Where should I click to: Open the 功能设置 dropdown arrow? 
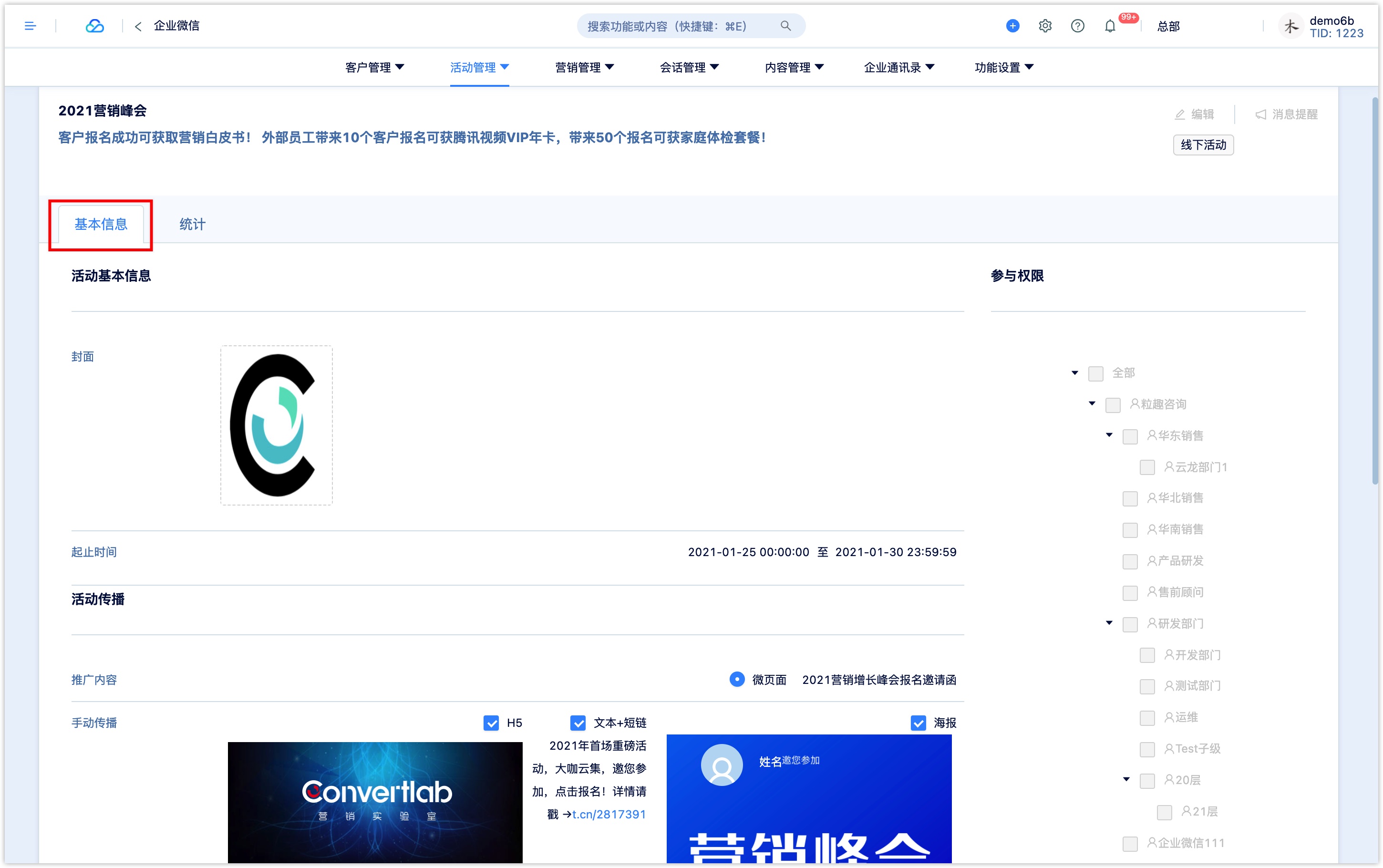tap(1030, 67)
